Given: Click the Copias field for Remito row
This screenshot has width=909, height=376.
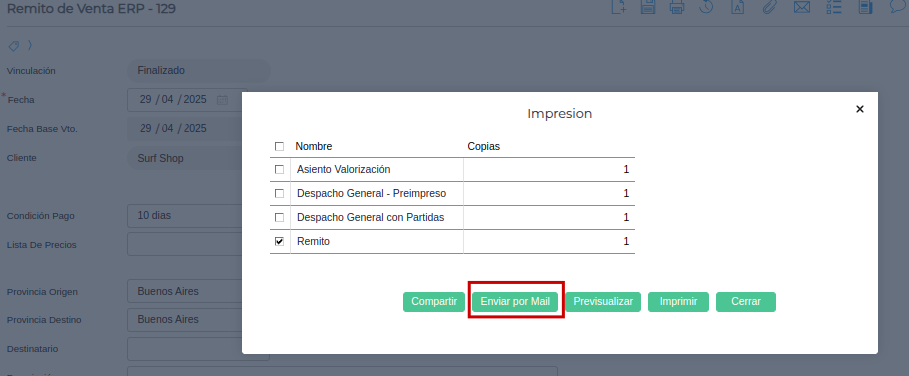Looking at the screenshot, I should [x=549, y=242].
